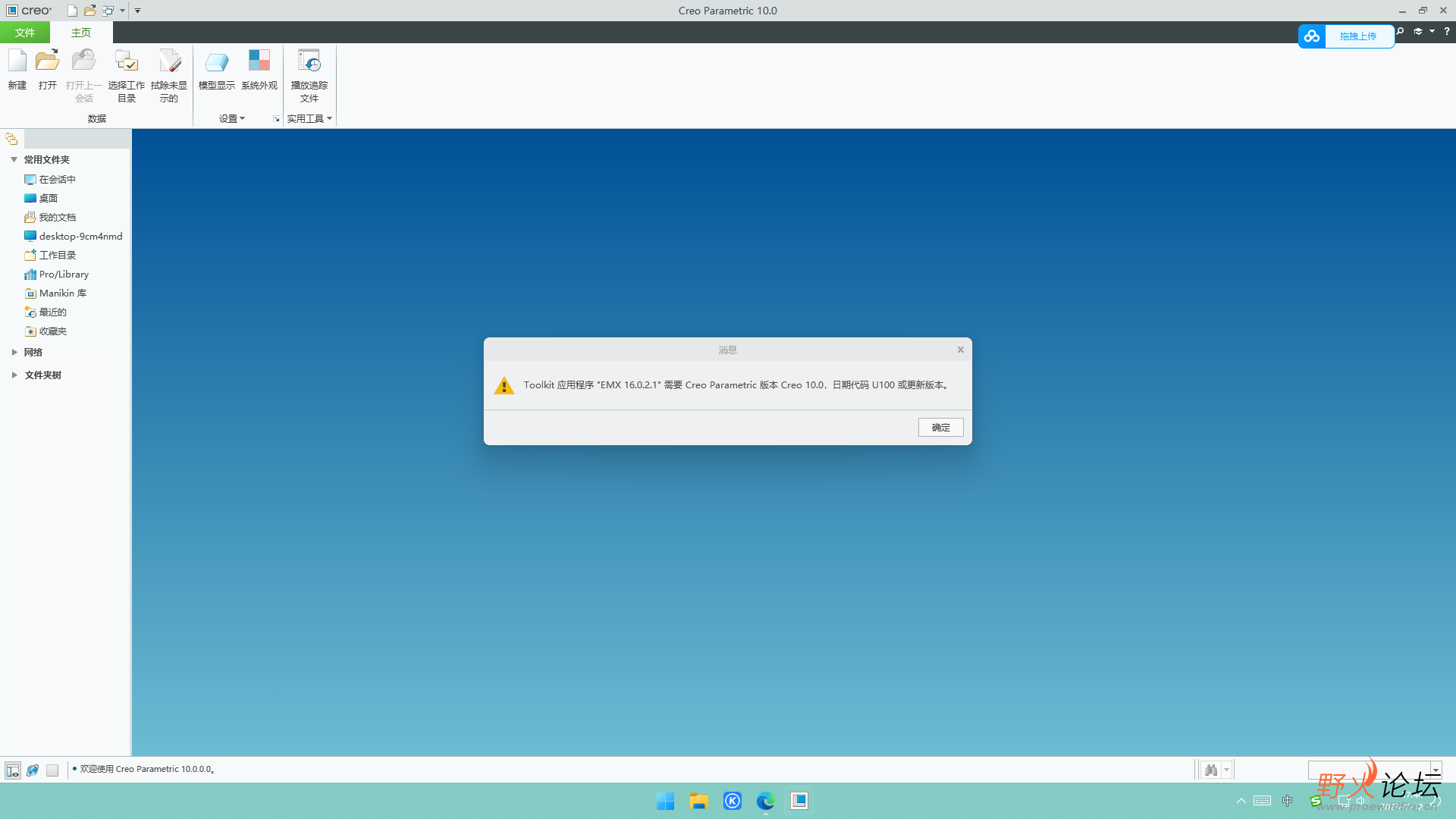Show hidden tray icons chevron

(1241, 801)
